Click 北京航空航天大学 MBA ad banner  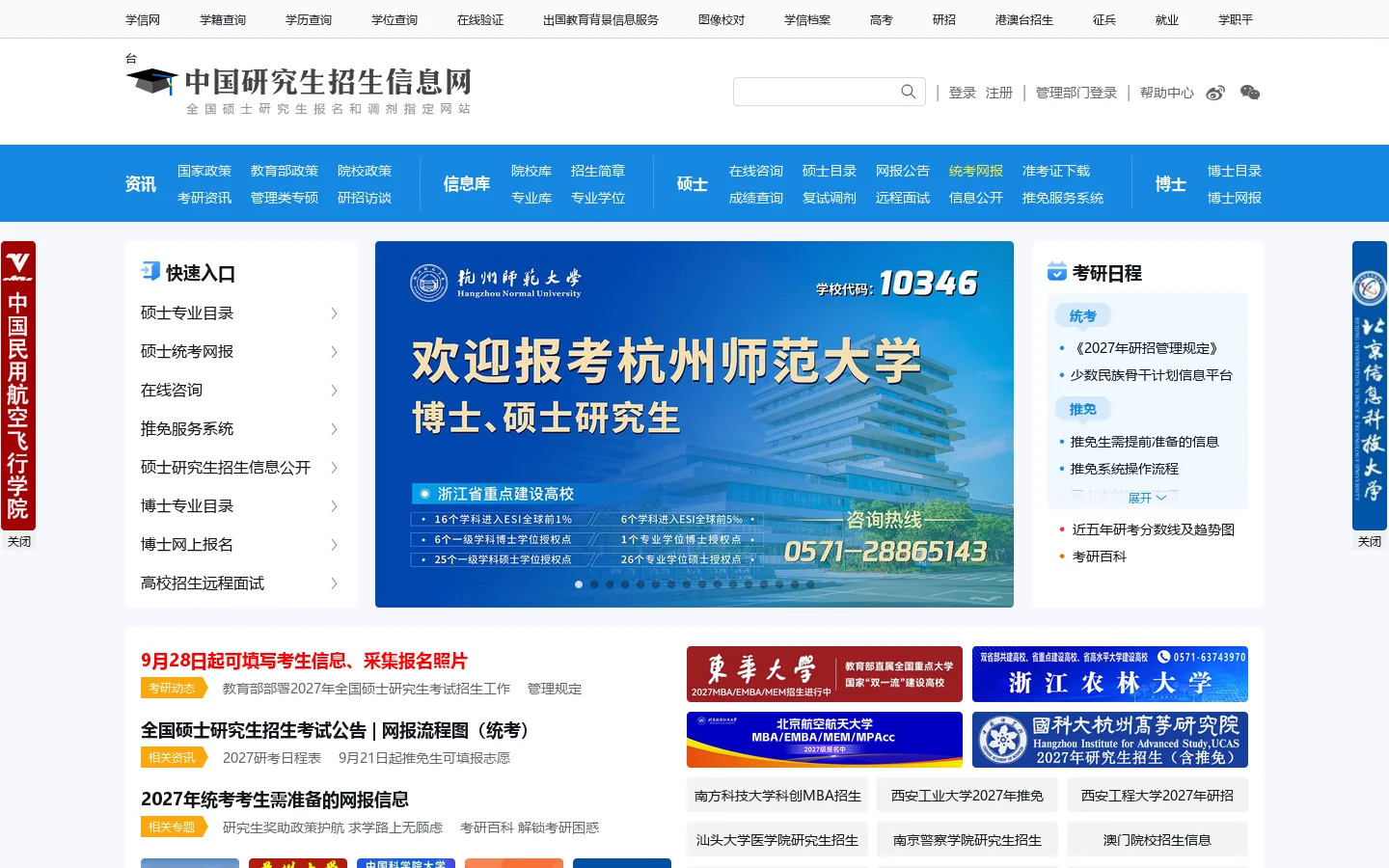point(825,740)
